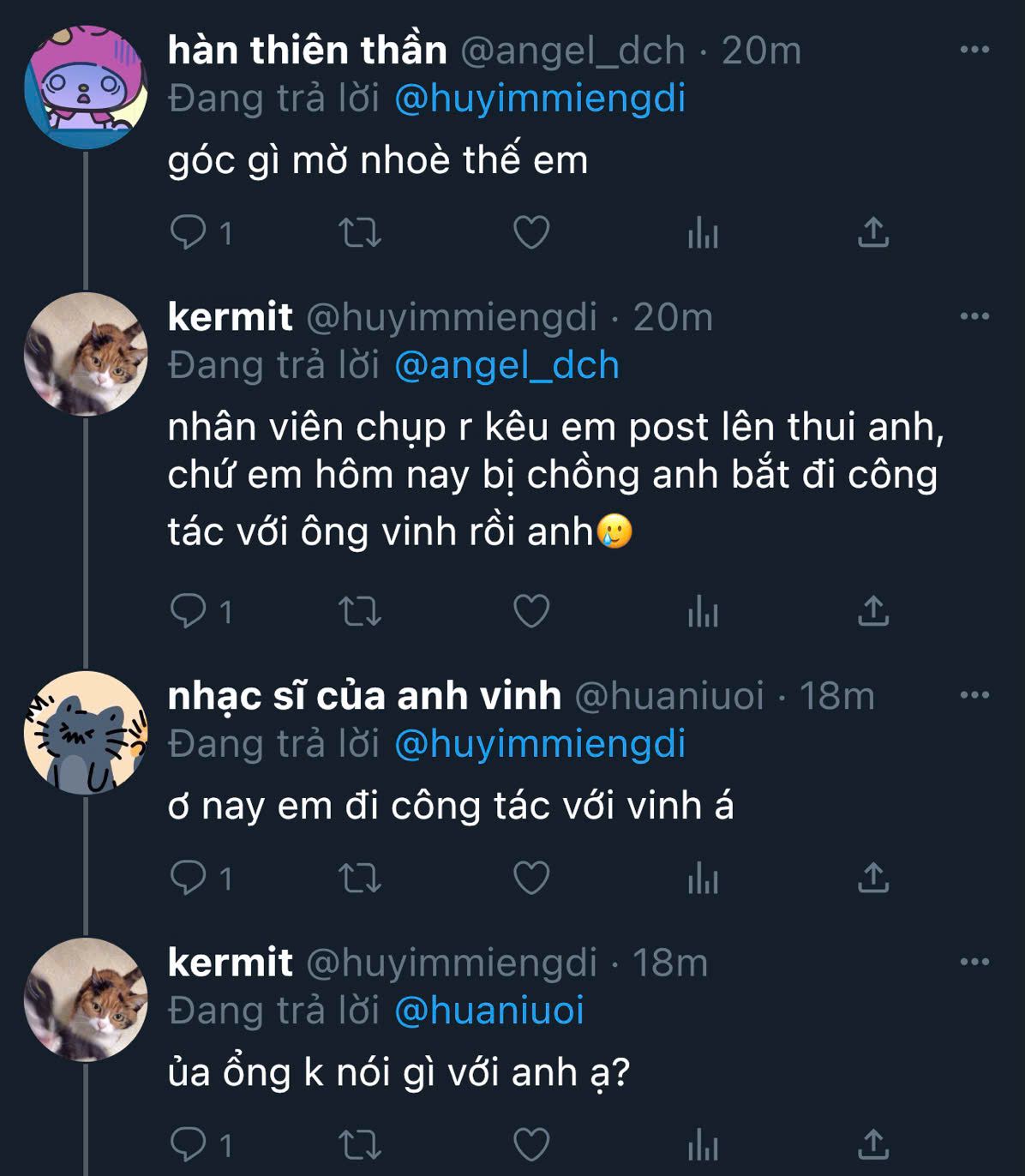Open more options for nhạc sĩ của anh vinh's tweet

pos(974,695)
